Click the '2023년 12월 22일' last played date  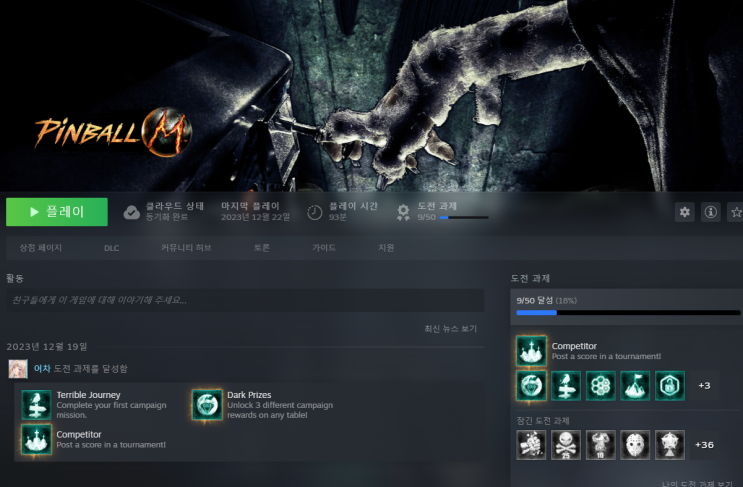click(255, 217)
